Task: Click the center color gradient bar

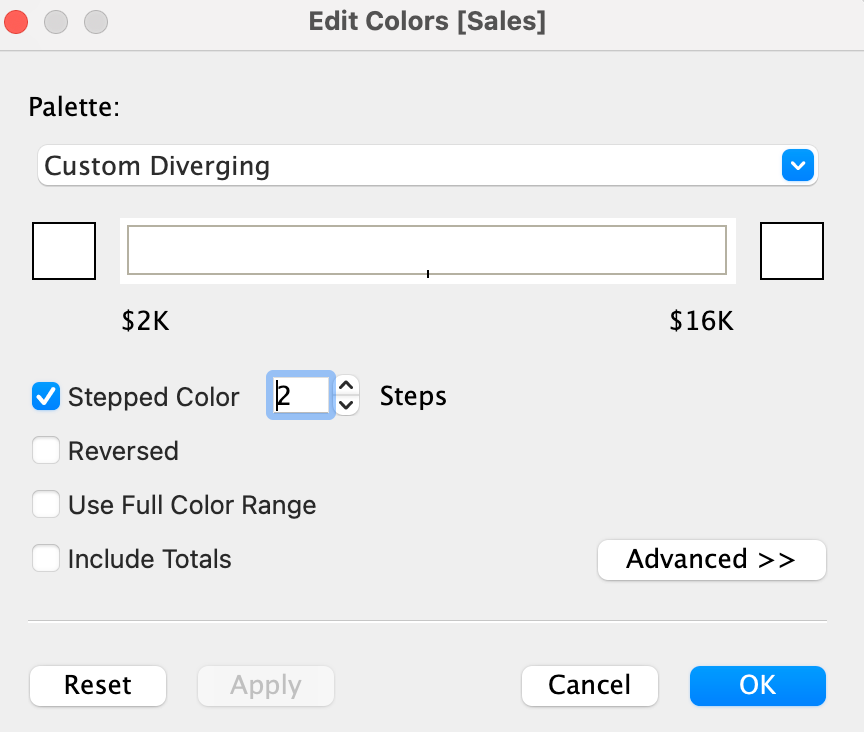Action: [x=427, y=250]
